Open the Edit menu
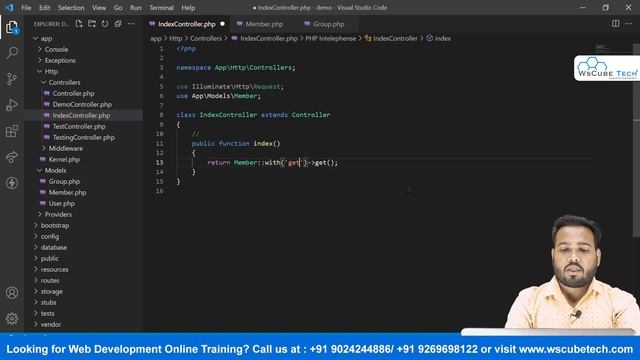This screenshot has width=640, height=360. point(44,8)
